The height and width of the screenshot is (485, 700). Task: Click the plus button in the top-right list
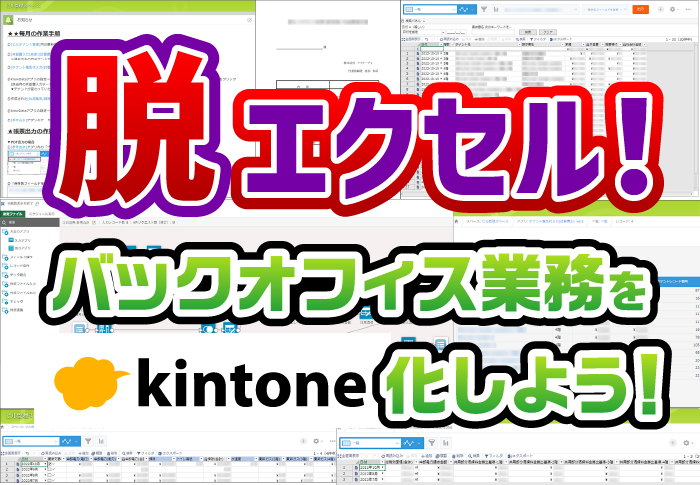[661, 9]
